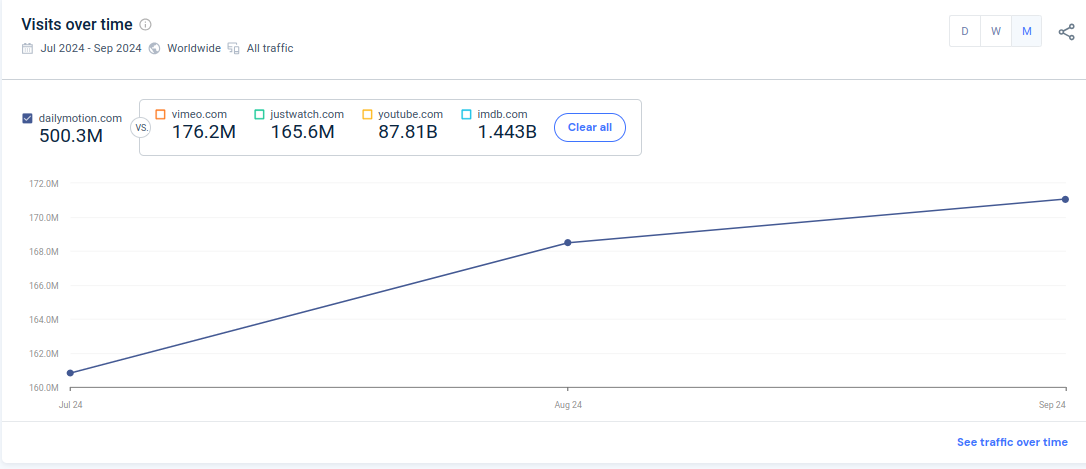1086x469 pixels.
Task: Click the 172.0M axis label
Action: tap(44, 184)
